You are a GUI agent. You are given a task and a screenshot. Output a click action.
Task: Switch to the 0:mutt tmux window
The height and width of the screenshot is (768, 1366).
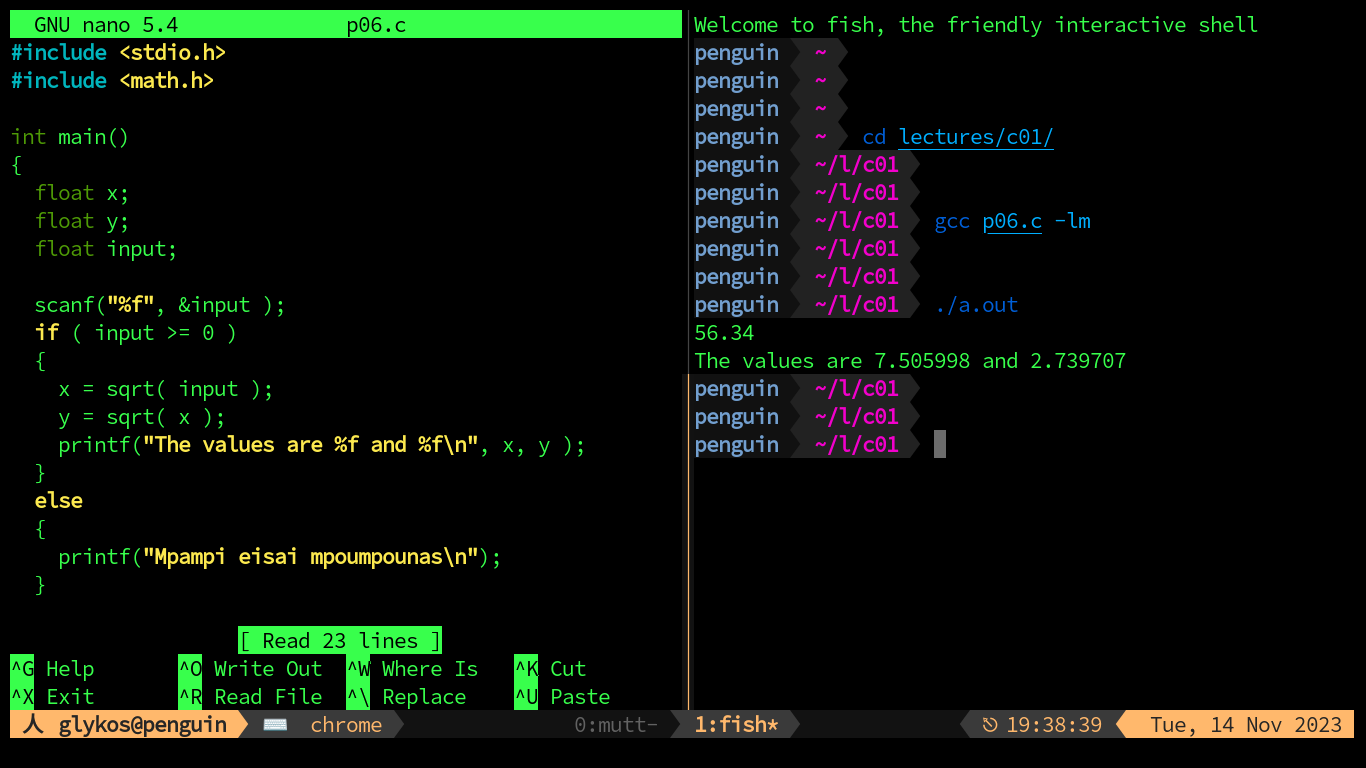click(616, 725)
